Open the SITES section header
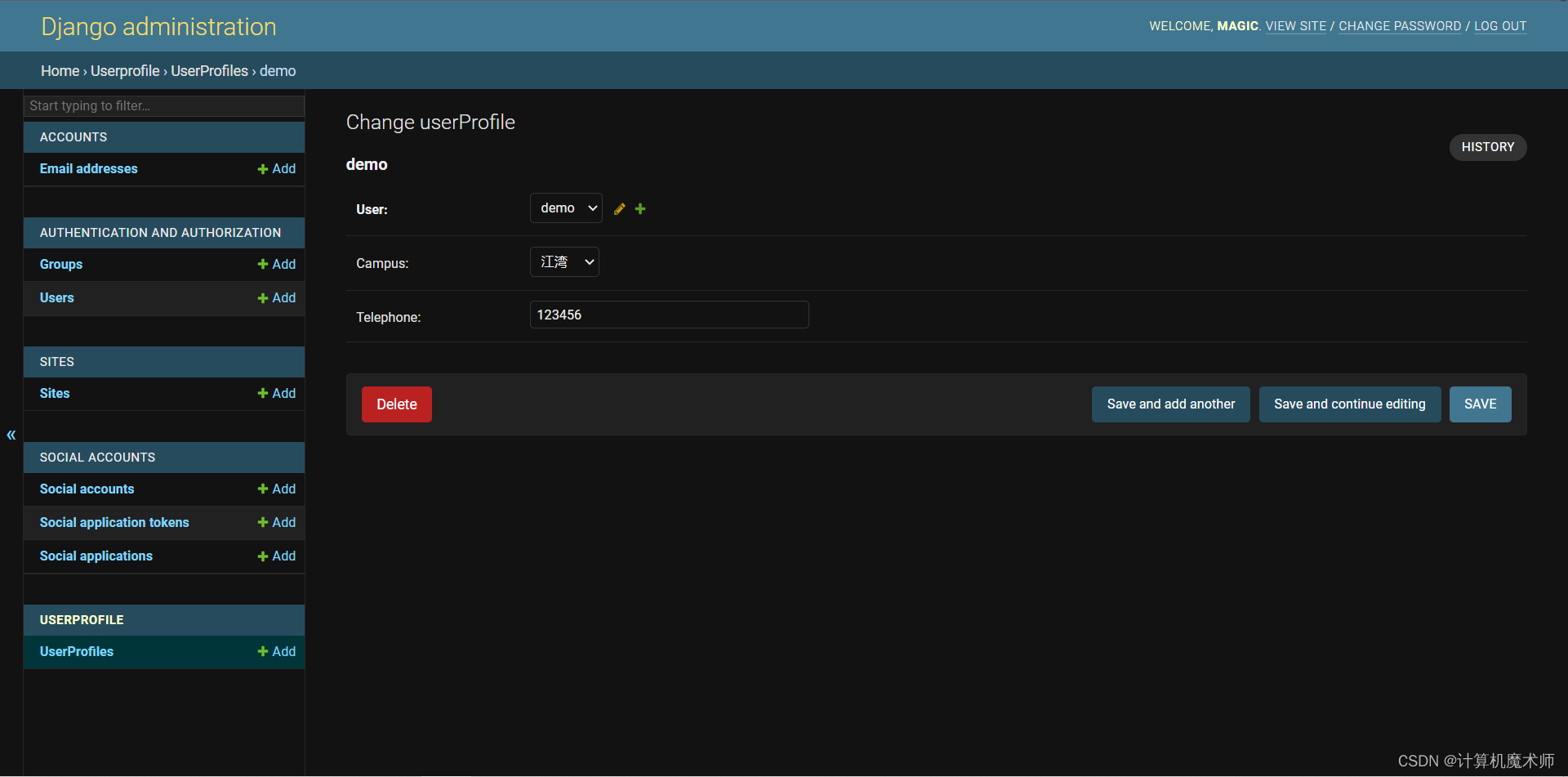Viewport: 1568px width, 777px height. pyautogui.click(x=57, y=362)
